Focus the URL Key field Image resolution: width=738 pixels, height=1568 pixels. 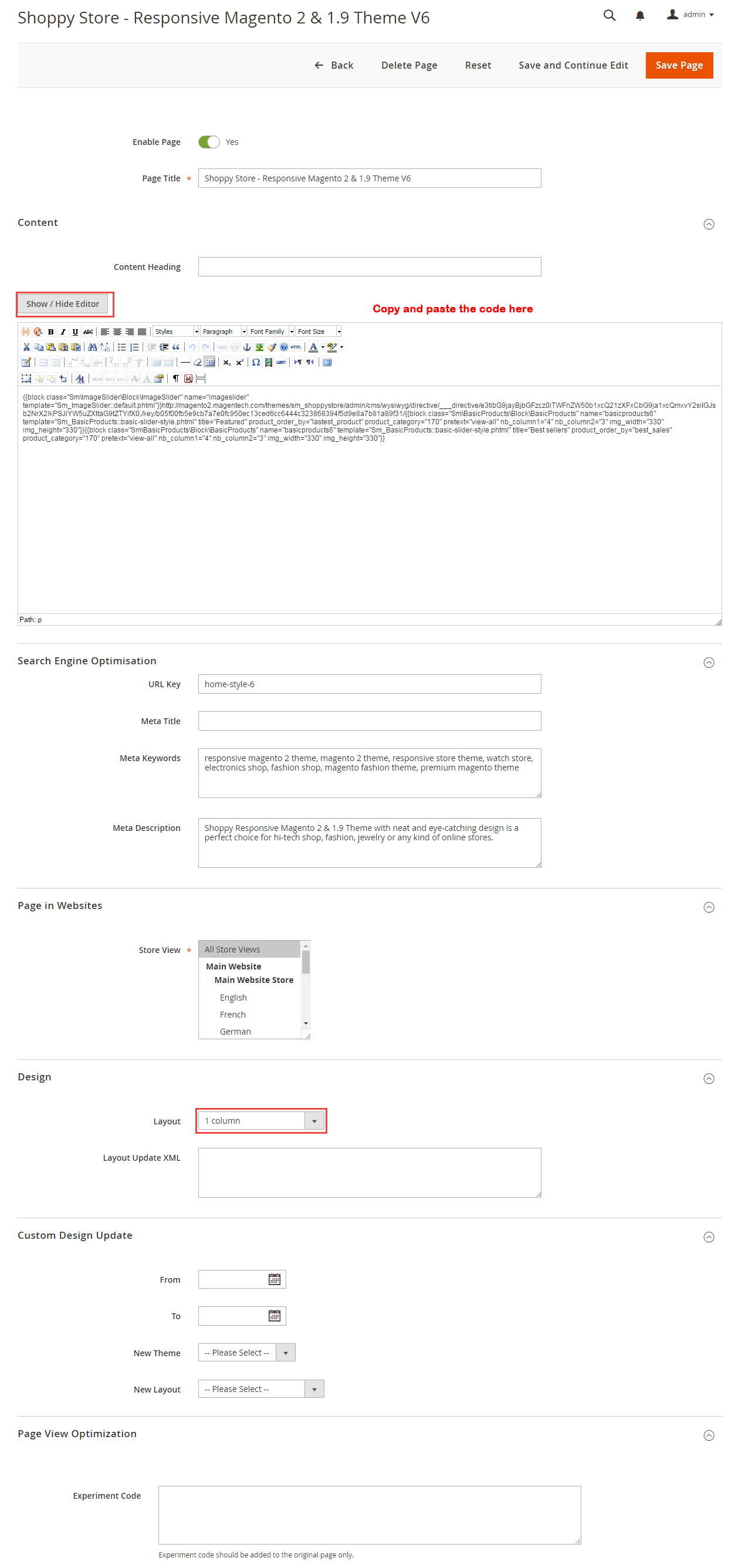(x=370, y=684)
